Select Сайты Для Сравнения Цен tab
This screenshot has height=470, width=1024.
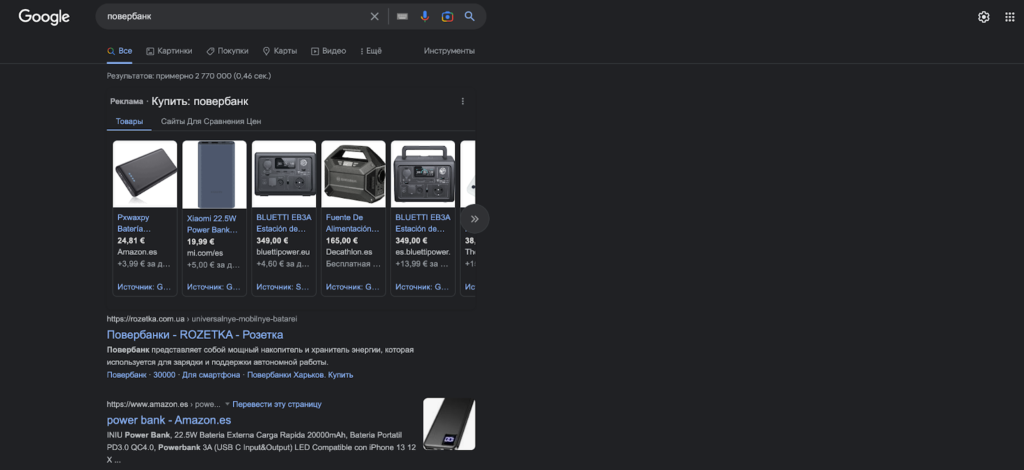tap(211, 121)
